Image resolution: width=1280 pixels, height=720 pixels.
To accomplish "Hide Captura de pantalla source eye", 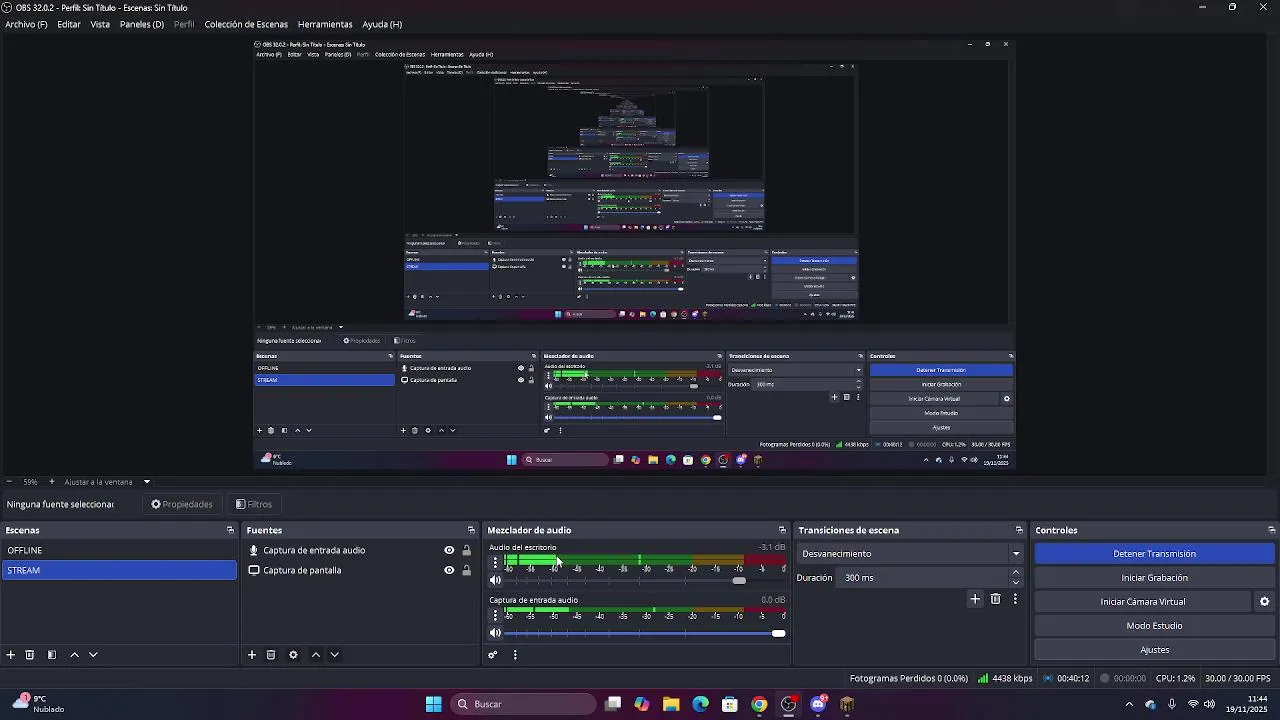I will [449, 570].
